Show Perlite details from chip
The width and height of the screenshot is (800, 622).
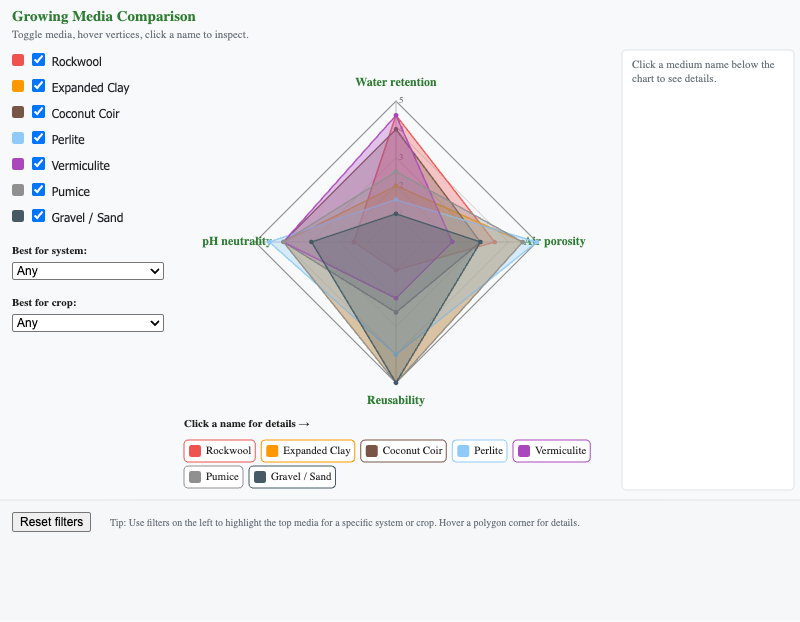[x=480, y=451]
